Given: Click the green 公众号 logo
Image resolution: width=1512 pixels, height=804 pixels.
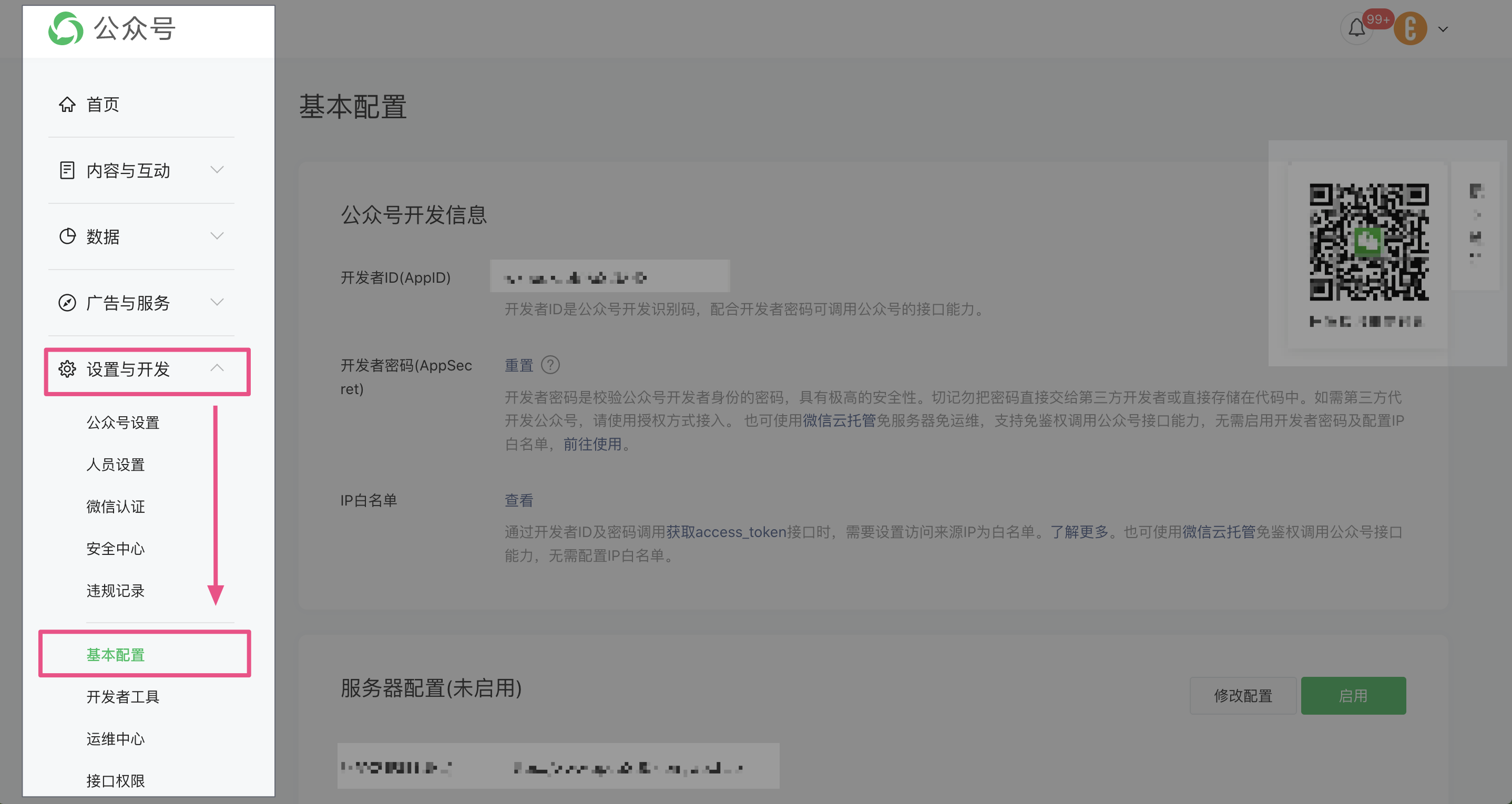Looking at the screenshot, I should click(66, 28).
